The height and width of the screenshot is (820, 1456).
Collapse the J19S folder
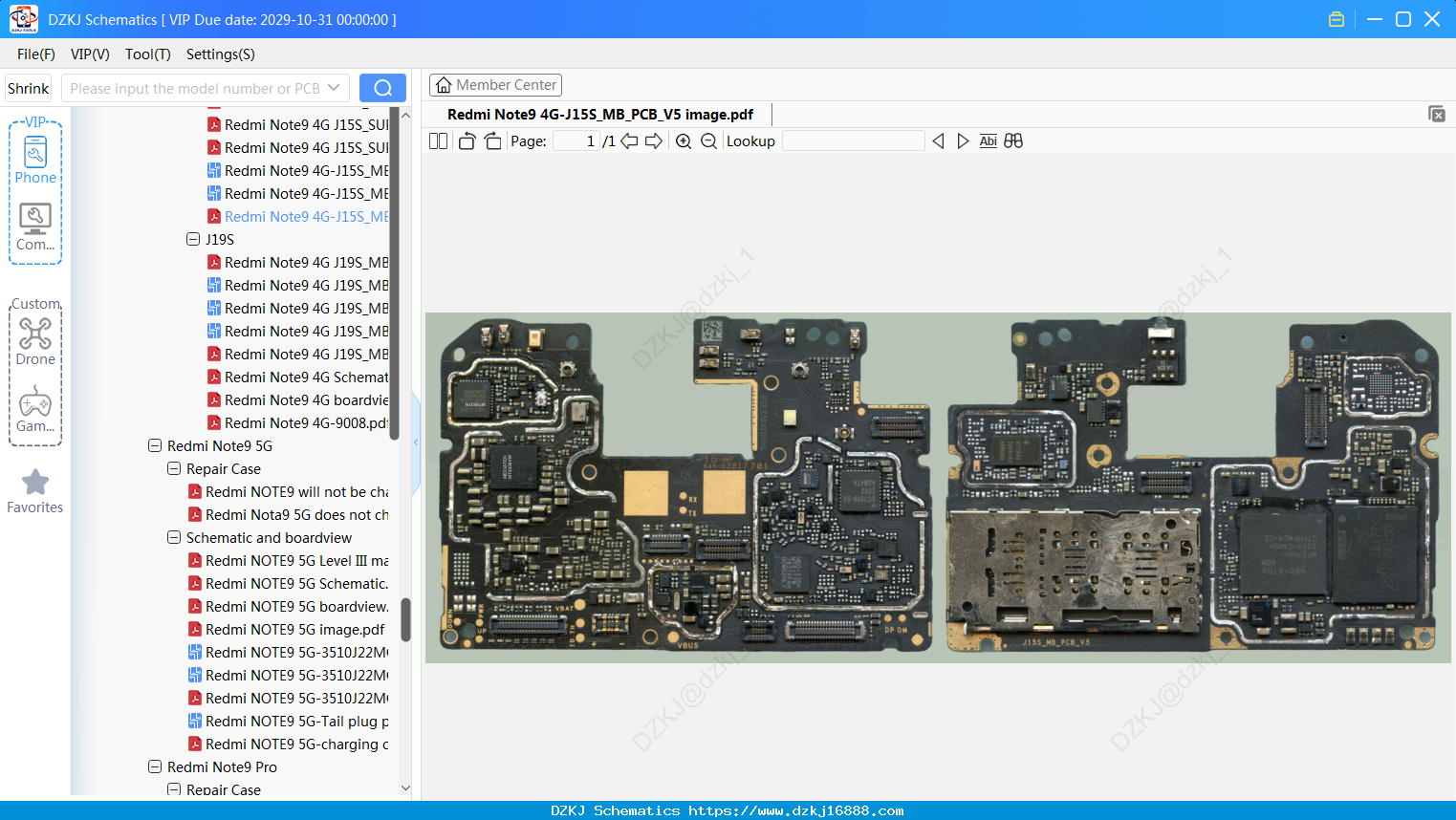[x=193, y=240]
